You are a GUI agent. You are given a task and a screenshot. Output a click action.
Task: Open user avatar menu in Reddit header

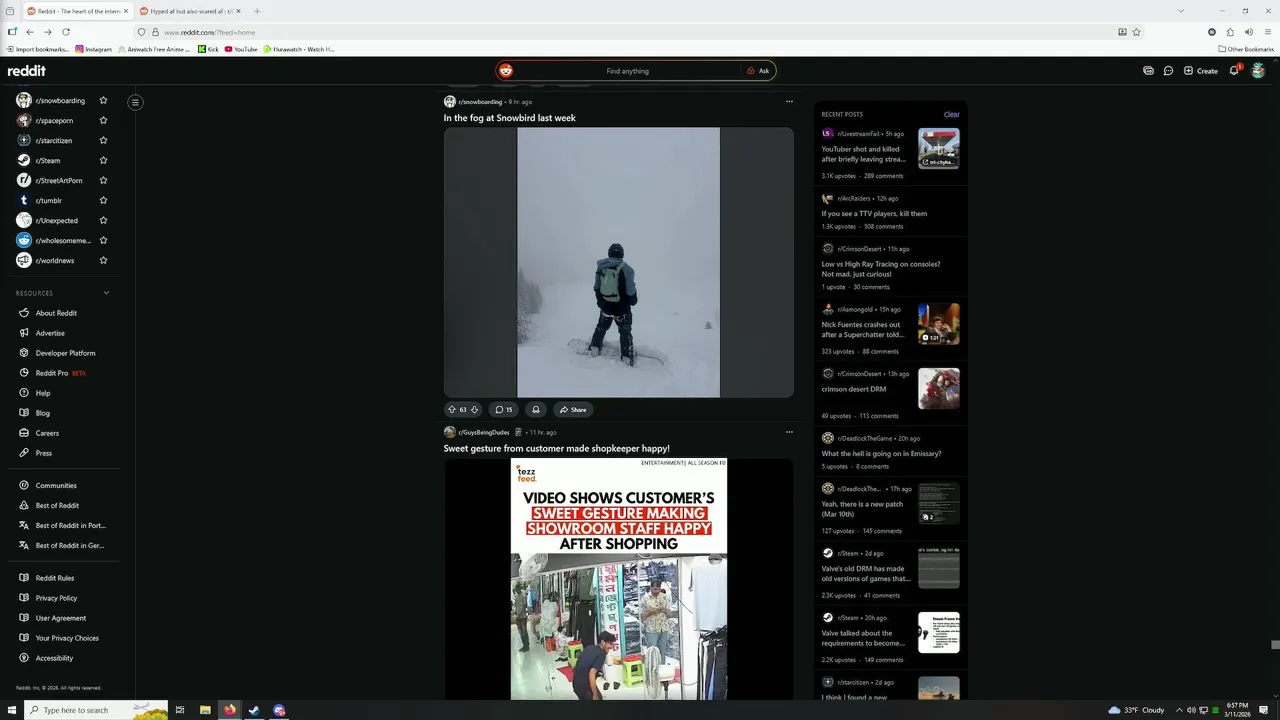coord(1258,71)
